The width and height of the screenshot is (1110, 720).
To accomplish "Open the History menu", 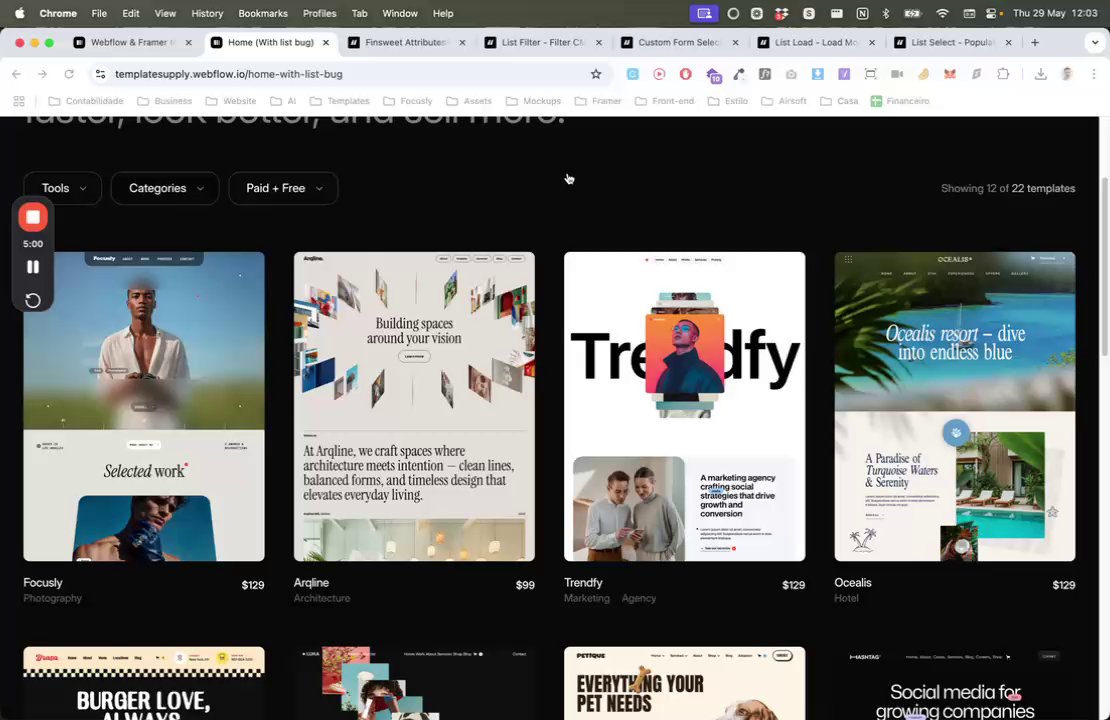I will pyautogui.click(x=207, y=13).
